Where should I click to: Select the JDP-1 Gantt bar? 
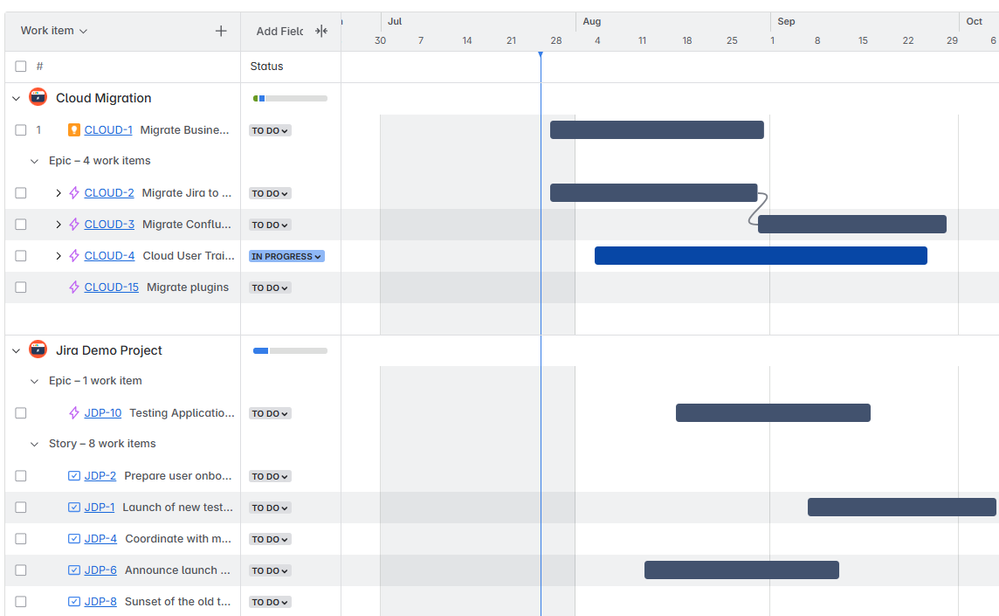point(902,507)
